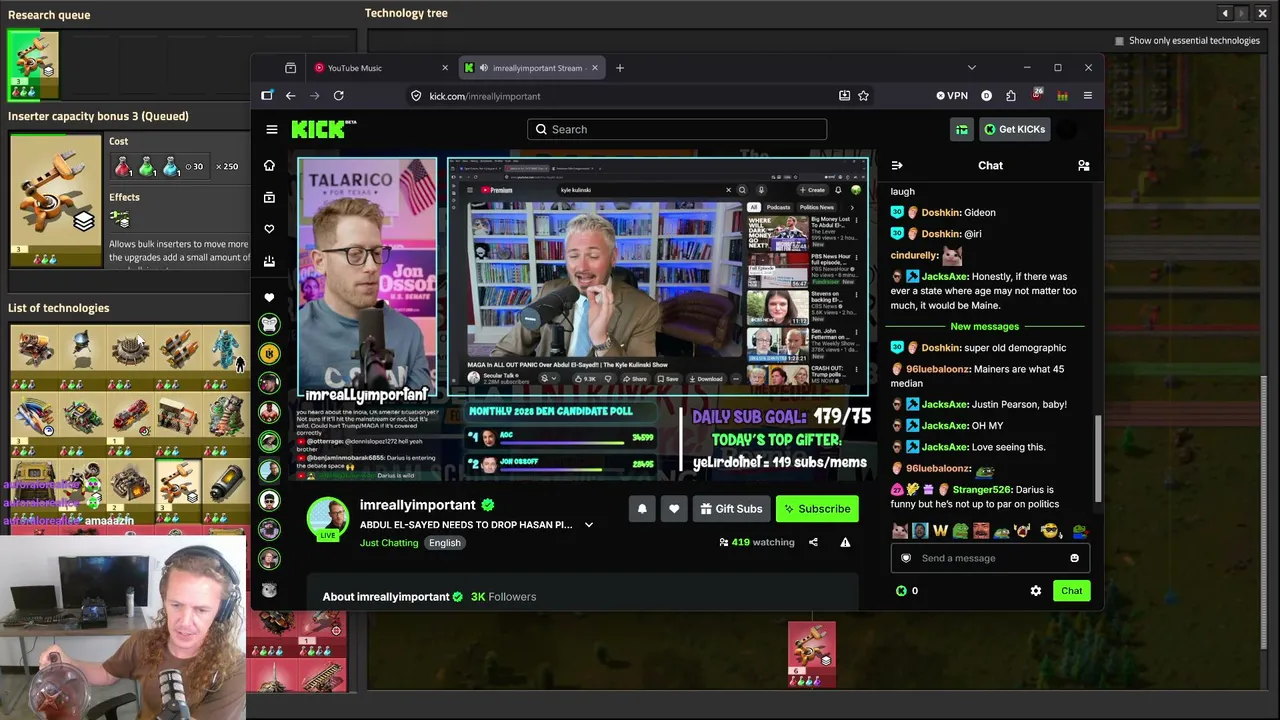The image size is (1280, 720).
Task: Click the Doshkin username on the Gideon message
Action: (x=941, y=213)
